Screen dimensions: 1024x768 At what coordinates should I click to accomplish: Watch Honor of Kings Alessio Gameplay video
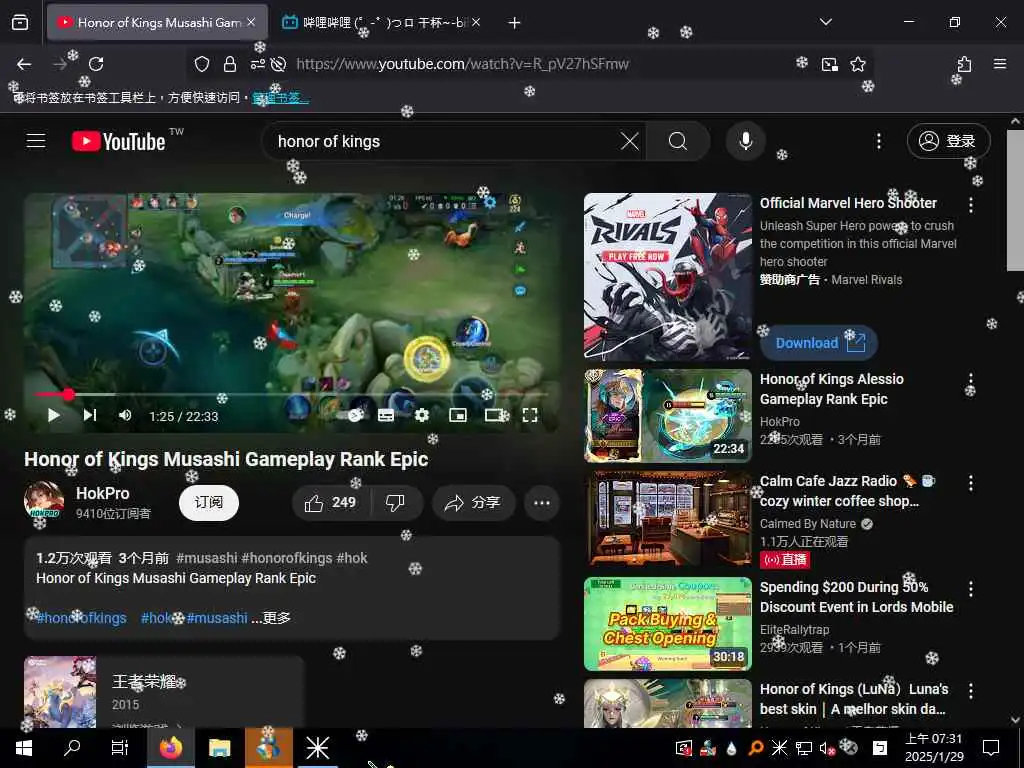pos(668,415)
